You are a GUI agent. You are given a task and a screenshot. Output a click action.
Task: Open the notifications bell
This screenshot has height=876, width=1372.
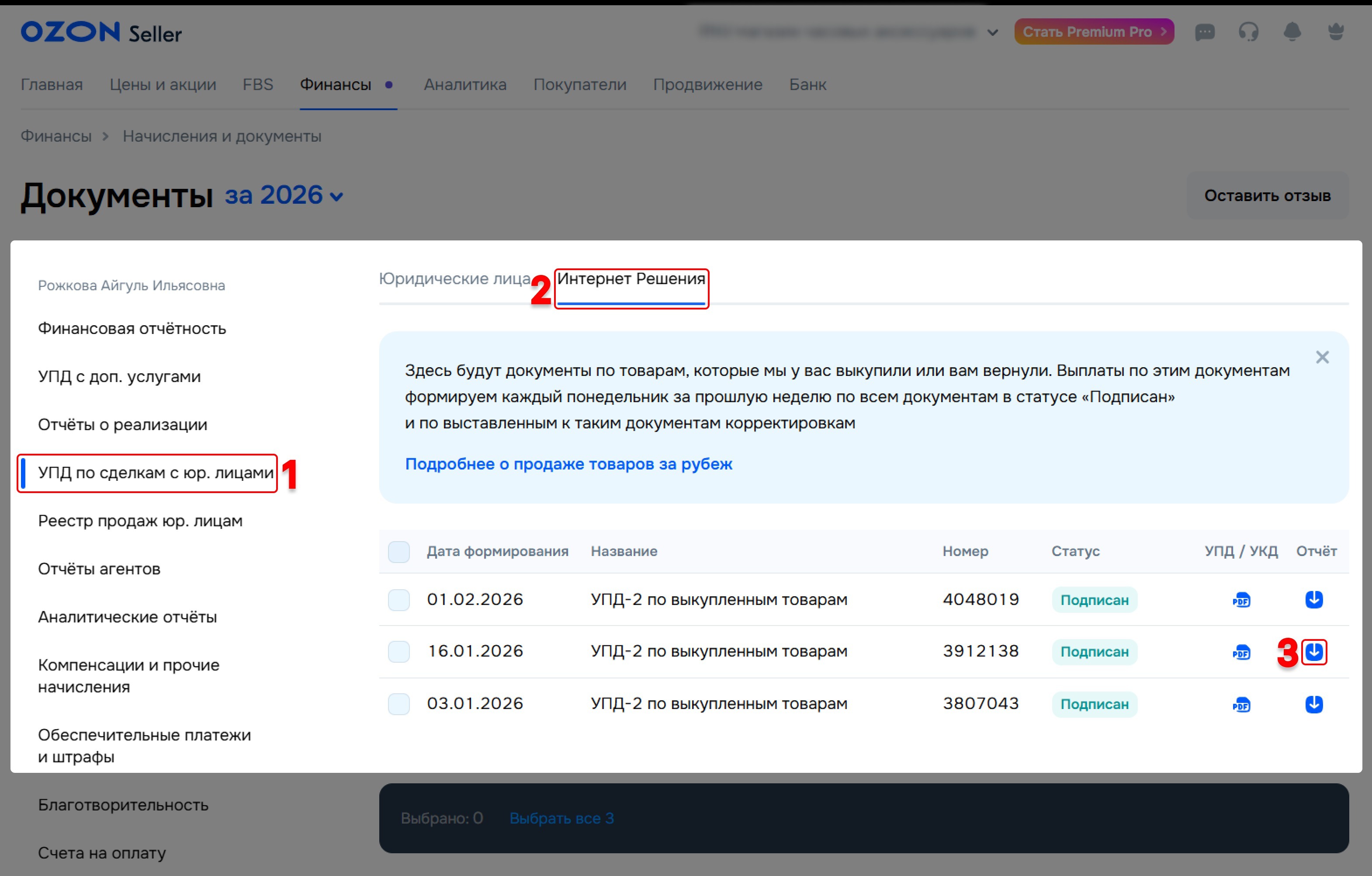tap(1292, 32)
